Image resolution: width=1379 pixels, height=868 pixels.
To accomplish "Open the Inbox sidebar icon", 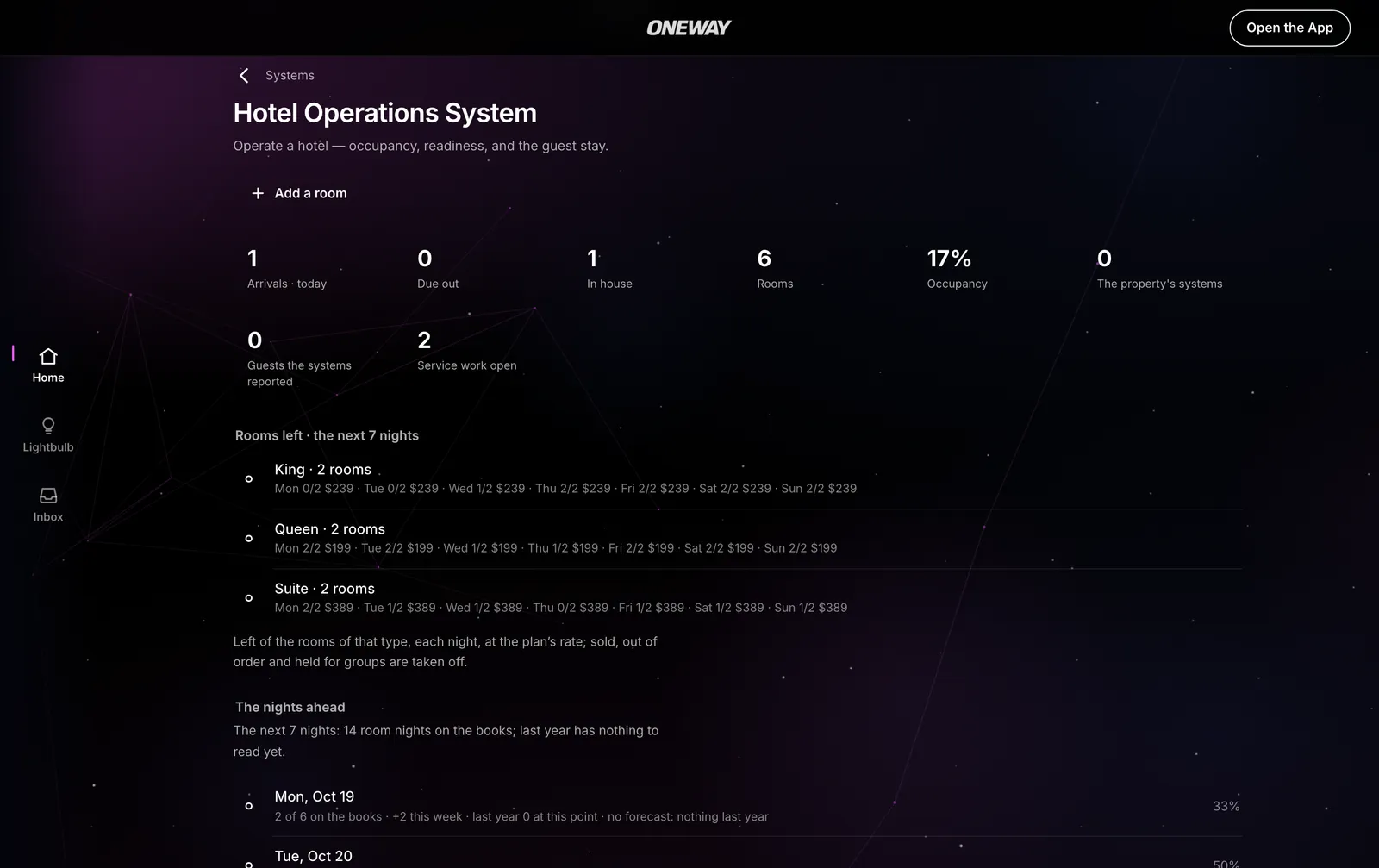I will coord(48,505).
